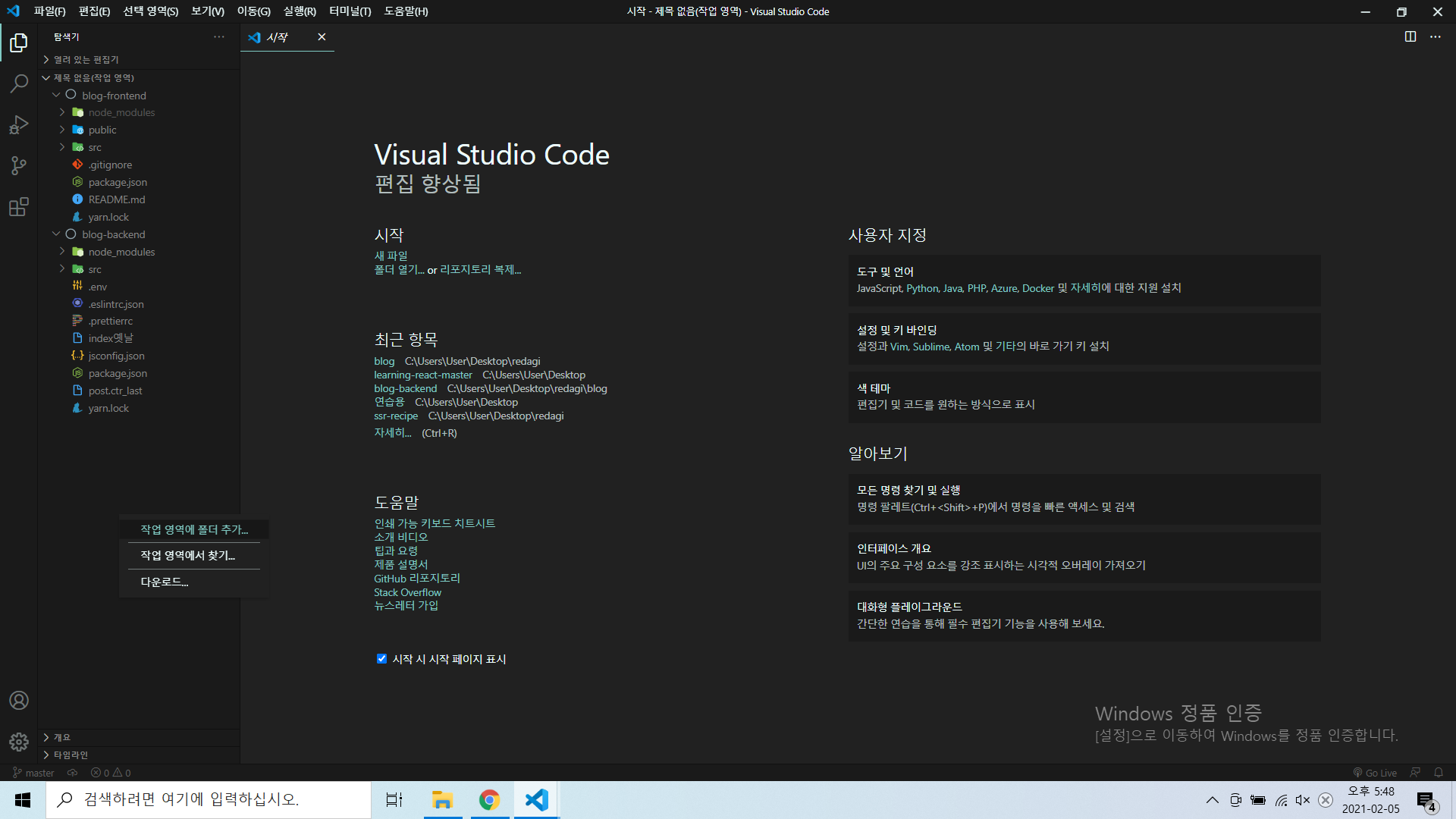Expand the open editors section (열려 있는 편집기)
The width and height of the screenshot is (1456, 819).
pos(85,59)
